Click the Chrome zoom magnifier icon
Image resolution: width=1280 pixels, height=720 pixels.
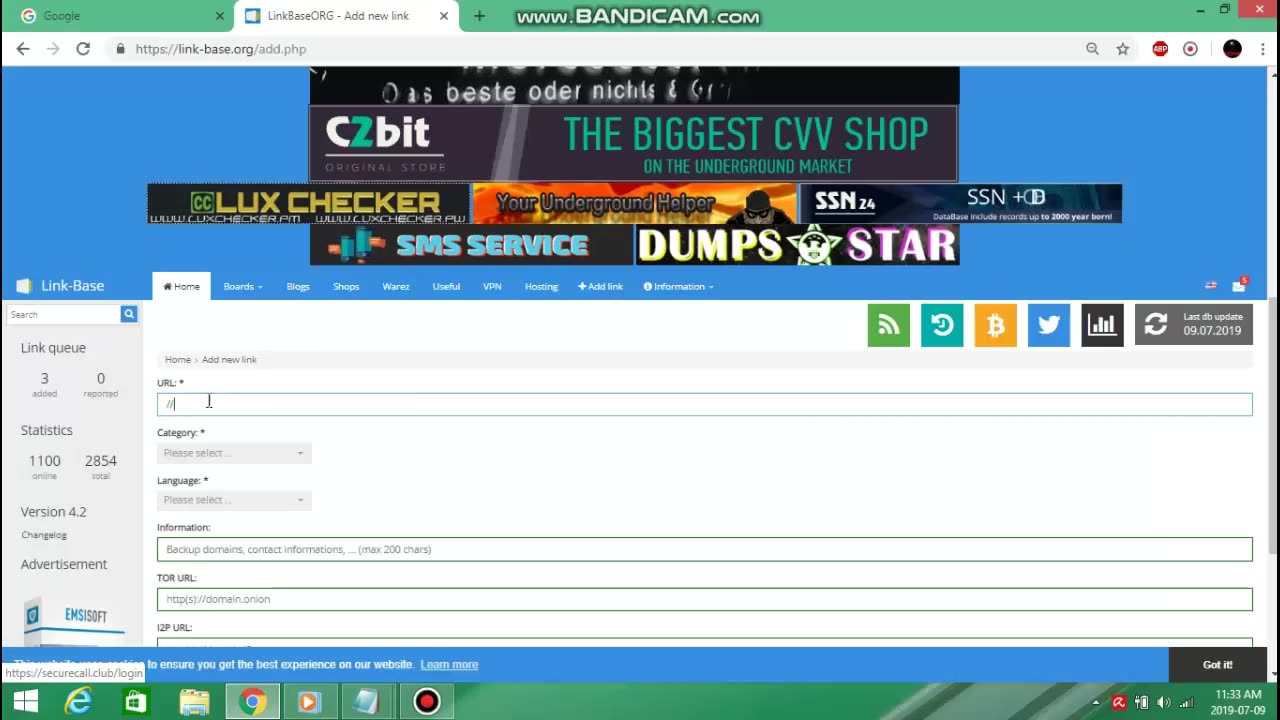(x=1092, y=48)
